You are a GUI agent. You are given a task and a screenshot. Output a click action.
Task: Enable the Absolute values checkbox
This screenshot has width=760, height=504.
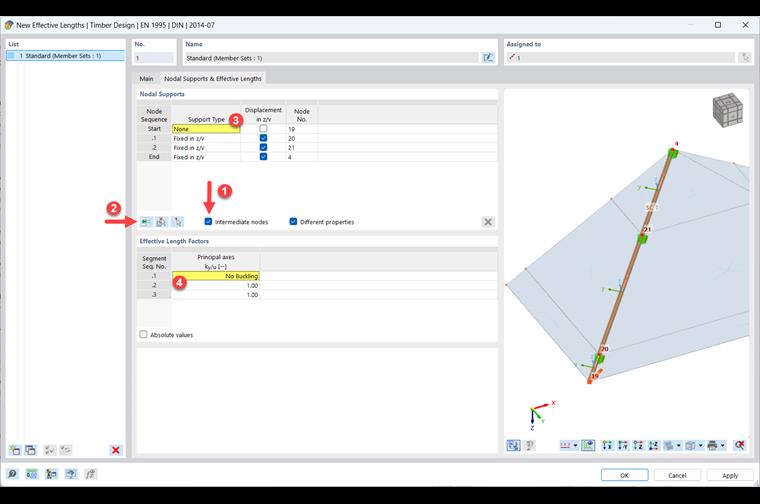tap(143, 334)
